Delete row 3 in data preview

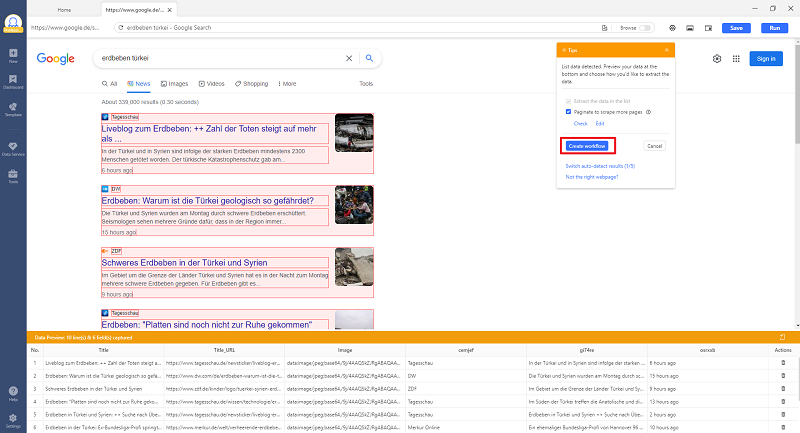click(x=783, y=389)
